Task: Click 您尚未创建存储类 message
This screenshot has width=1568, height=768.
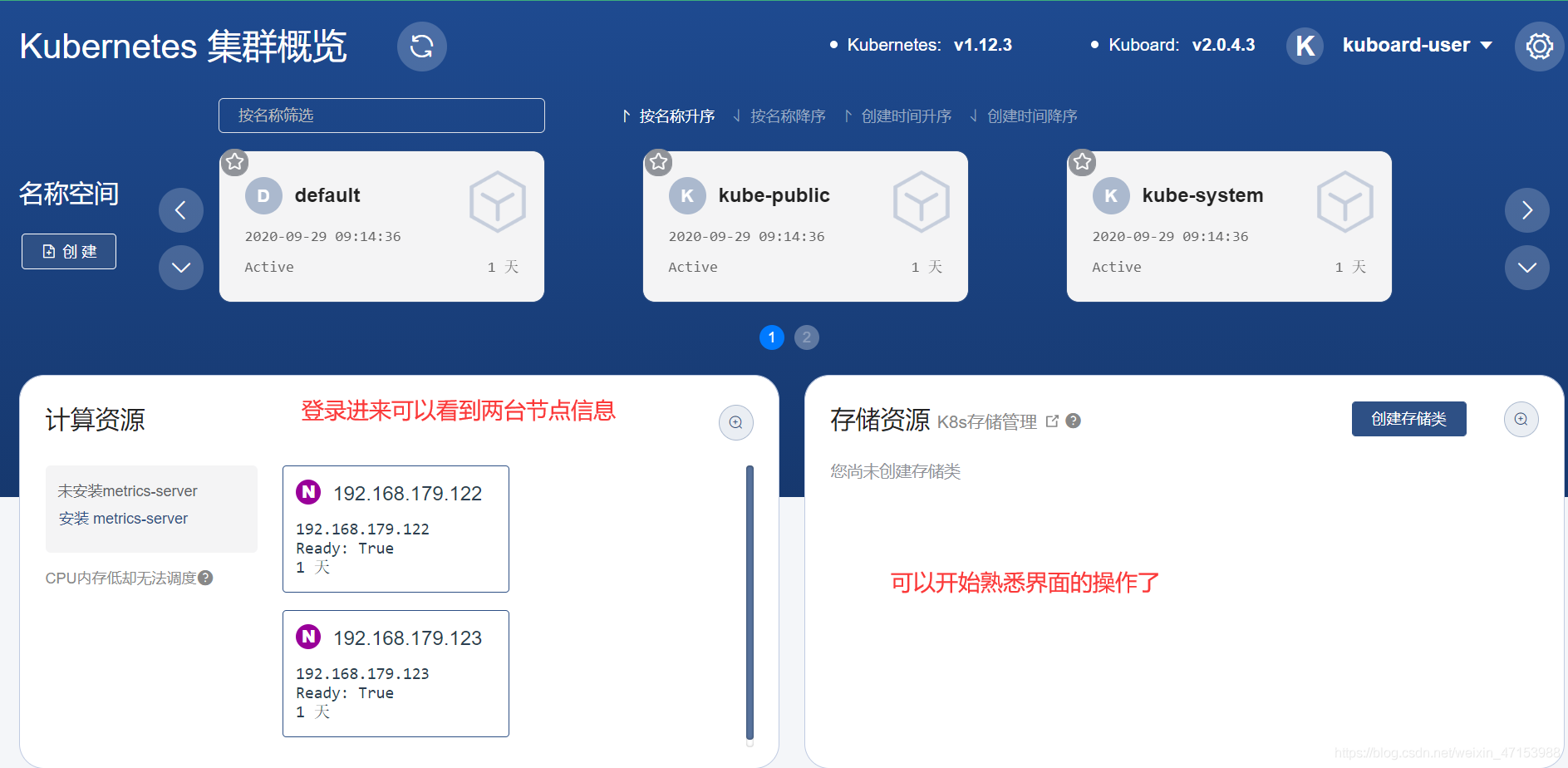Action: pyautogui.click(x=895, y=471)
